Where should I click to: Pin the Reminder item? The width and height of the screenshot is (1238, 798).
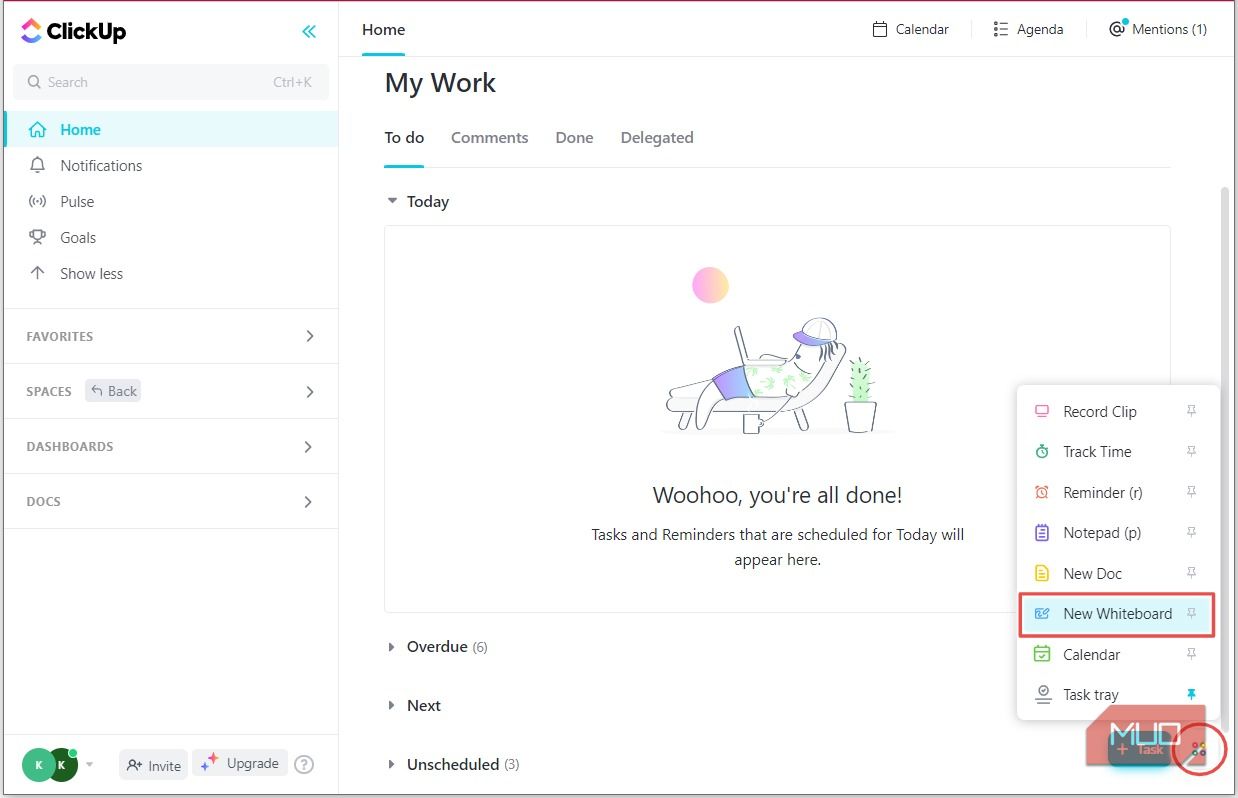pyautogui.click(x=1191, y=492)
